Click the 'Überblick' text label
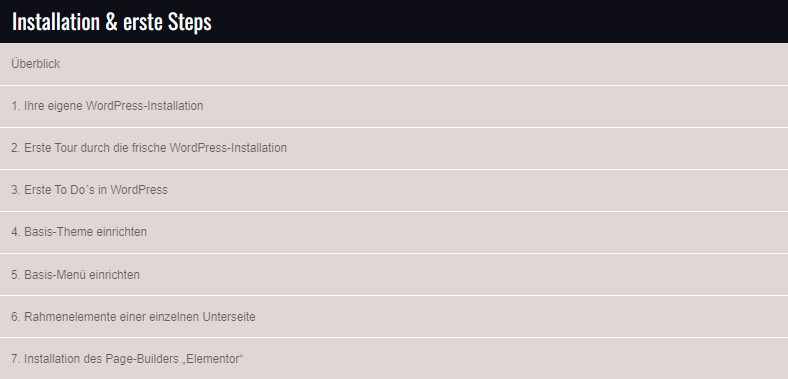This screenshot has height=379, width=788. point(36,64)
